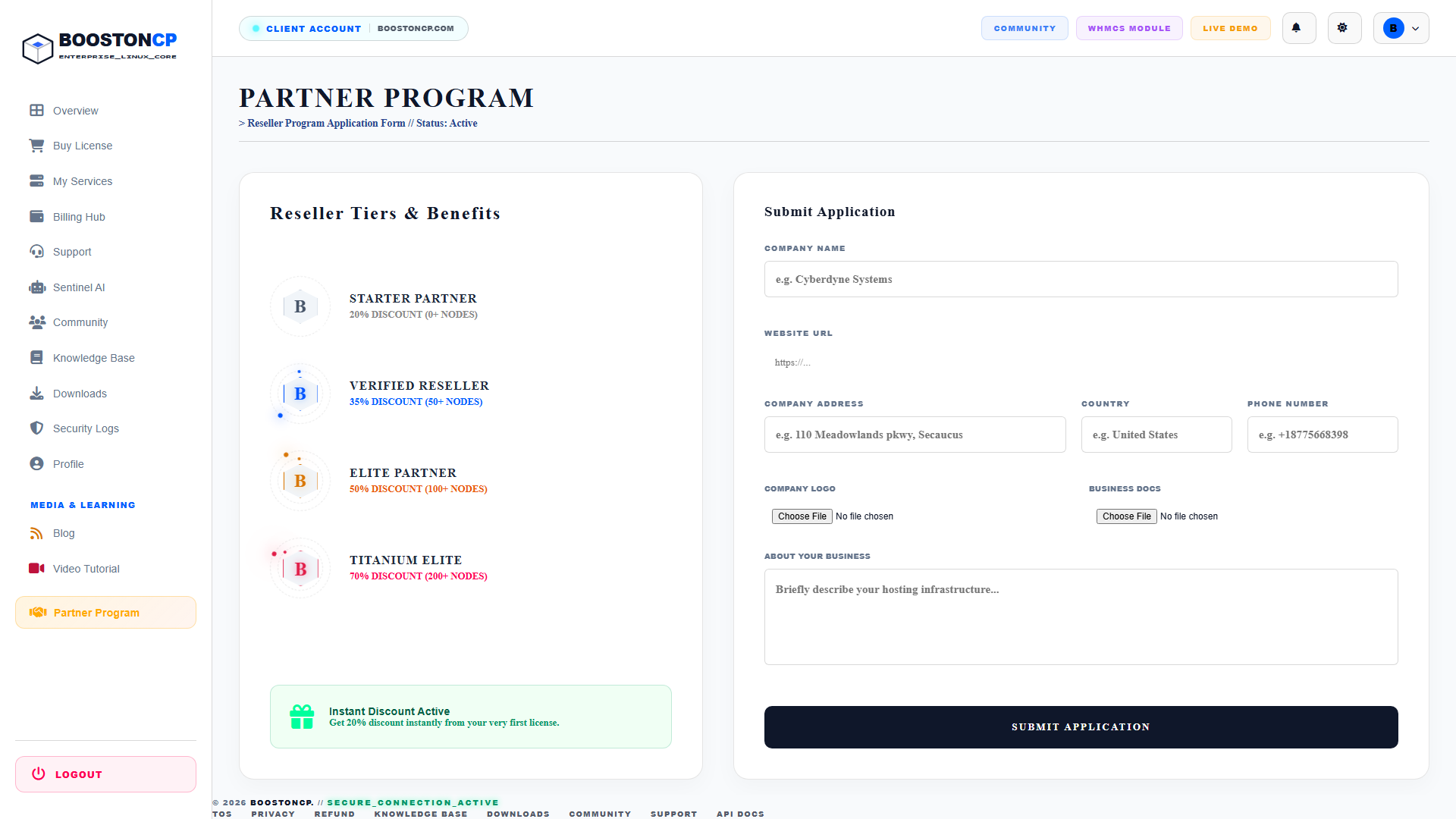This screenshot has width=1456, height=819.
Task: Click the Security Logs shield icon
Action: pyautogui.click(x=36, y=428)
